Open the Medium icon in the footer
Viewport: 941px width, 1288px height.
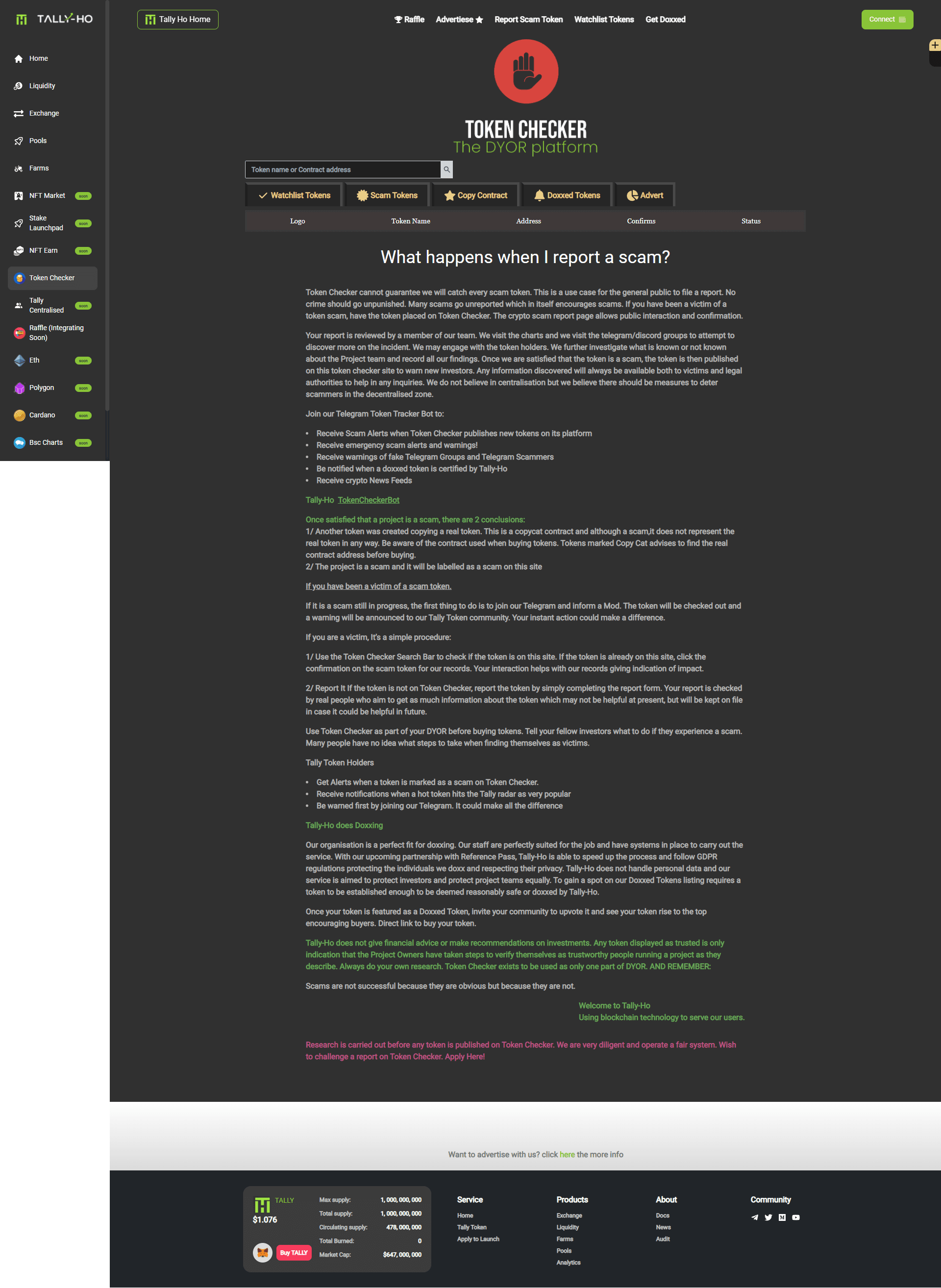pyautogui.click(x=782, y=1217)
